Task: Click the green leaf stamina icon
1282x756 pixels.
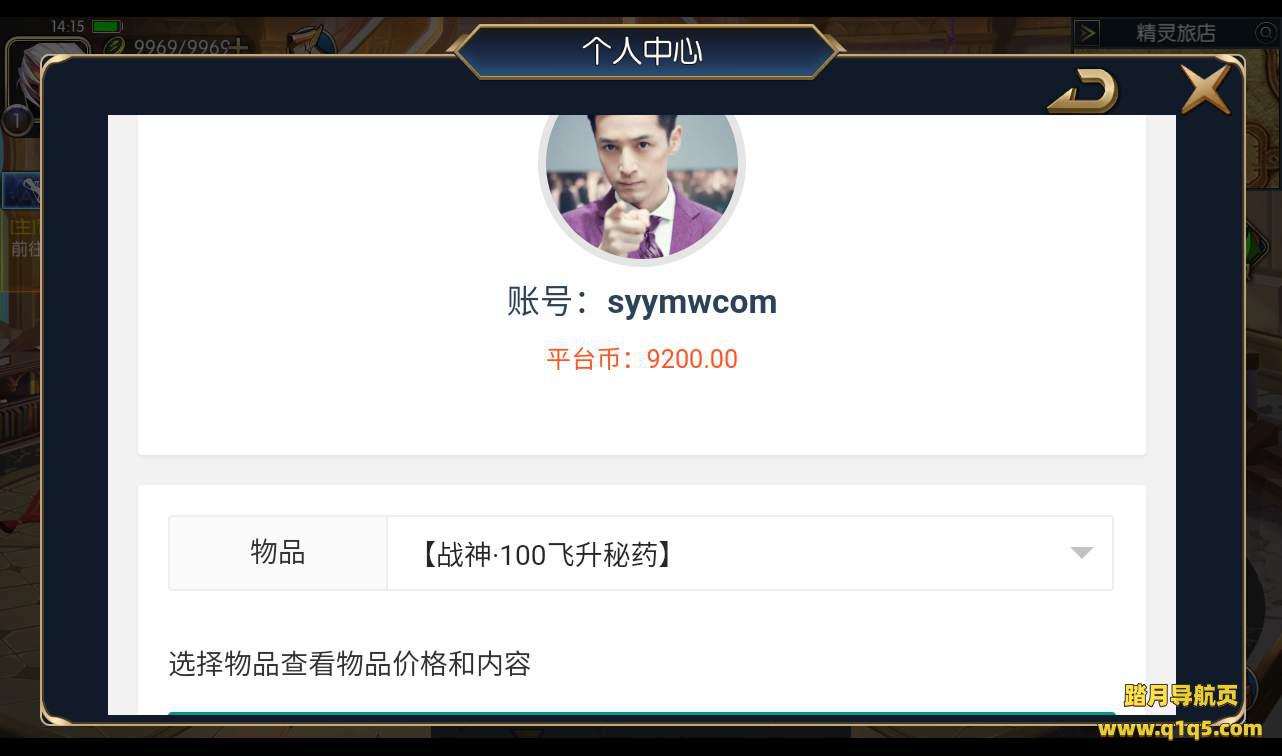Action: (116, 46)
